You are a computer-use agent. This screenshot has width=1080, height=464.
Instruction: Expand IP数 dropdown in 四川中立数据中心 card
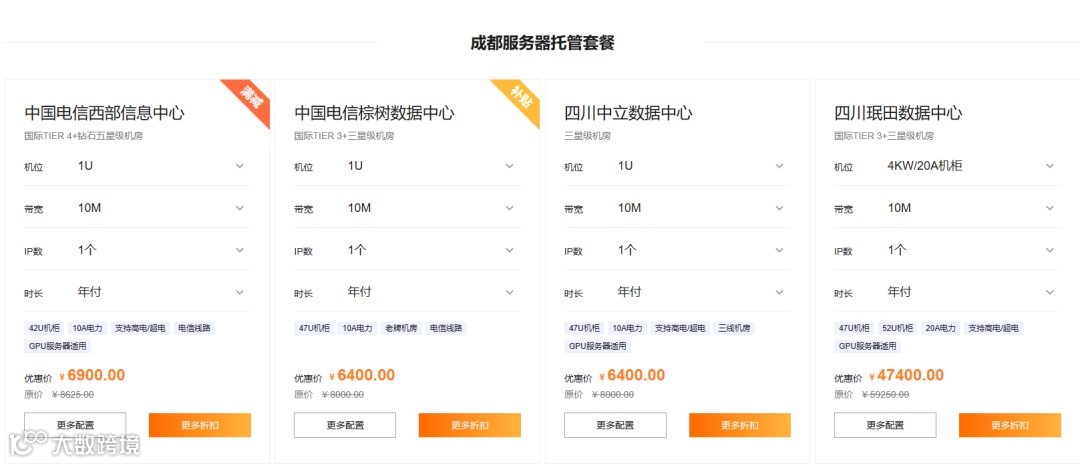(x=700, y=250)
